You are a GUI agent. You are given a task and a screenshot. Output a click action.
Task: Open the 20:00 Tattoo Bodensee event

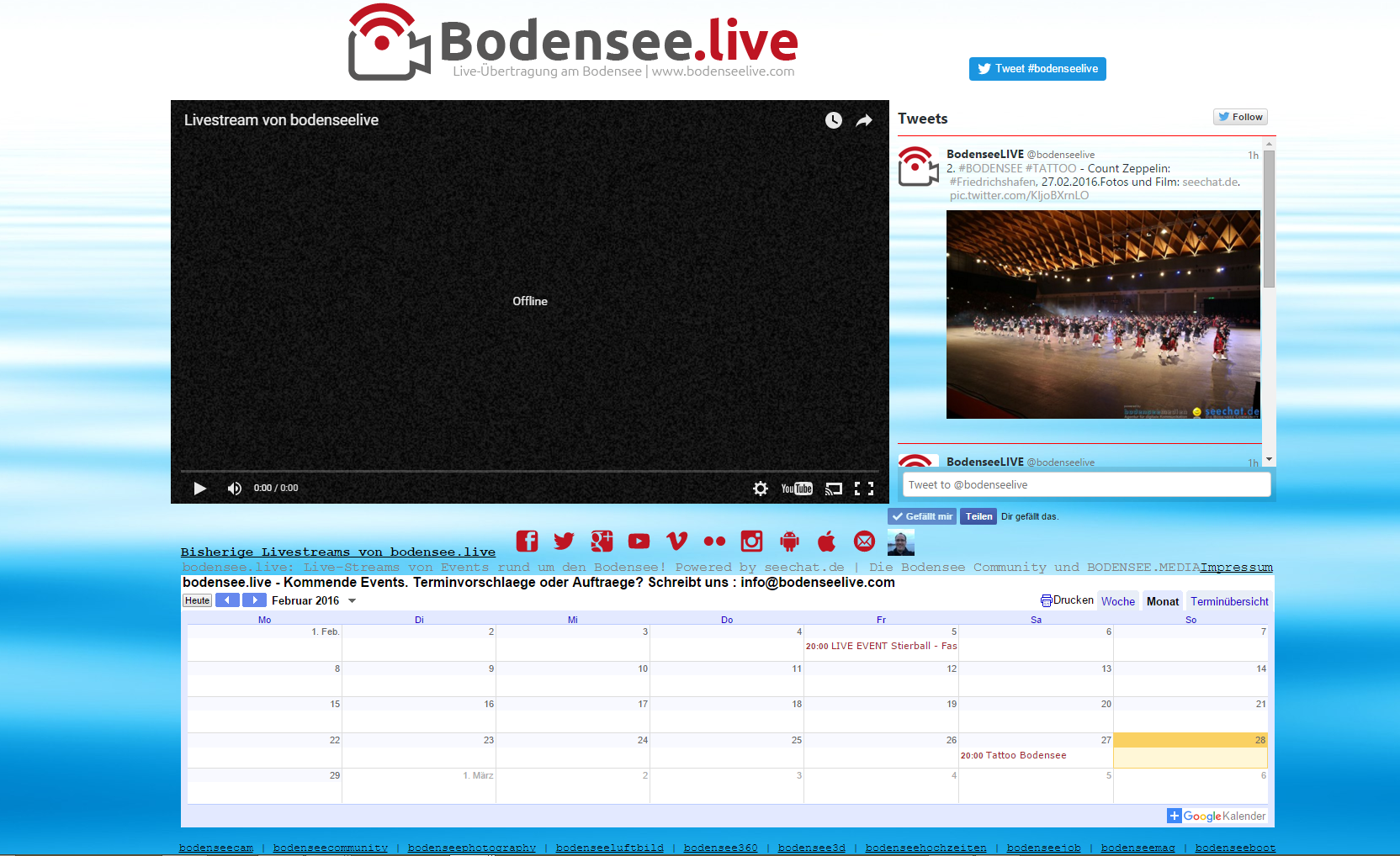pos(1014,755)
